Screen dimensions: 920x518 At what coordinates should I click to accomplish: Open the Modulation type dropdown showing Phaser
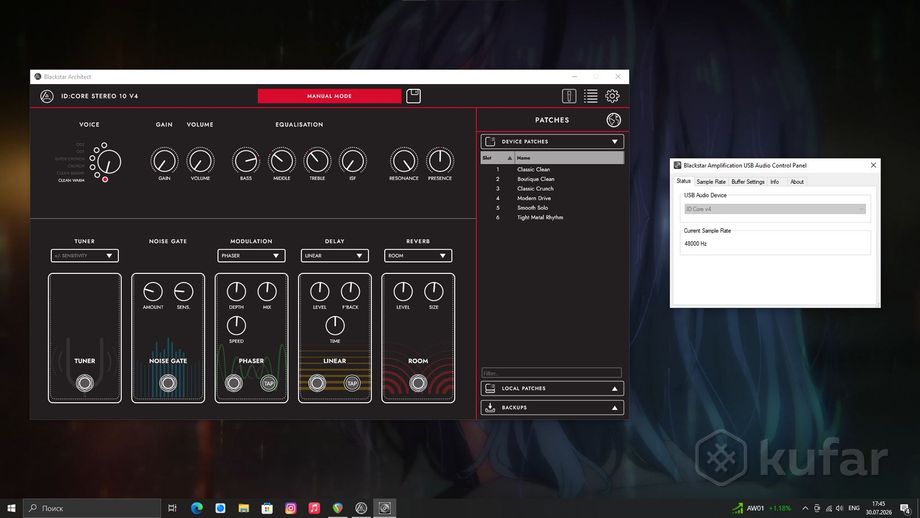(251, 256)
